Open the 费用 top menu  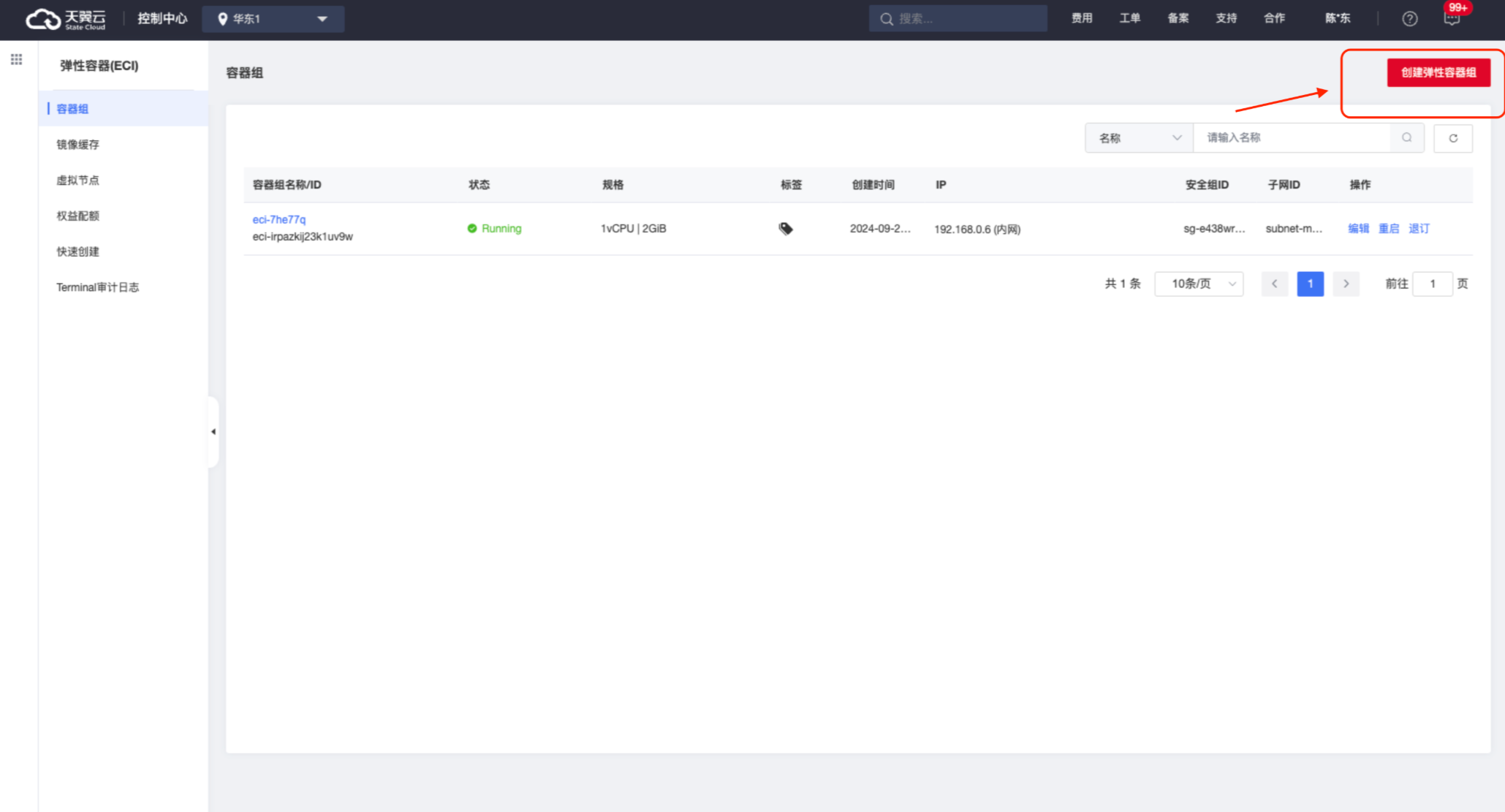pos(1082,18)
